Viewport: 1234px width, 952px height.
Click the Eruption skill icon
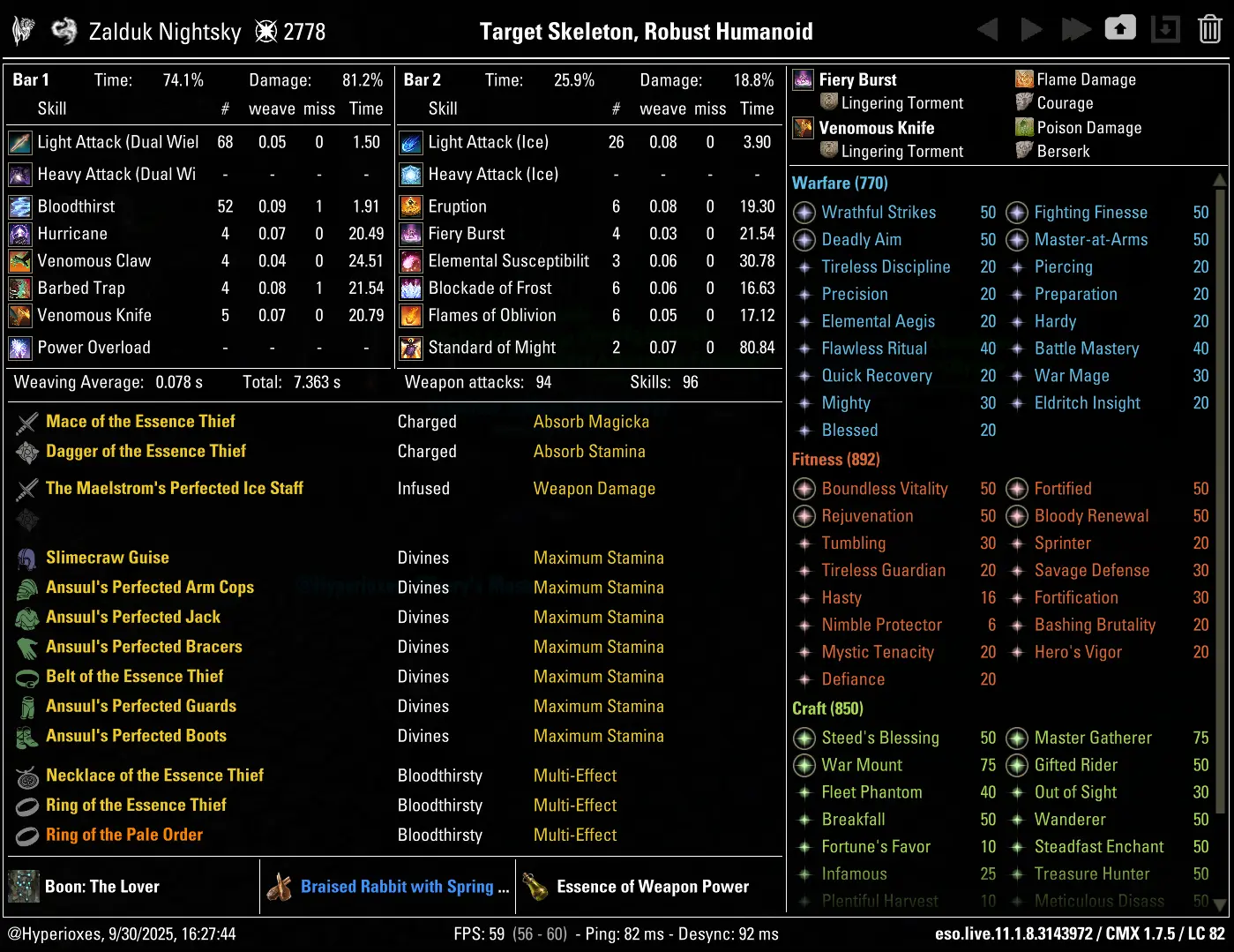click(x=411, y=206)
